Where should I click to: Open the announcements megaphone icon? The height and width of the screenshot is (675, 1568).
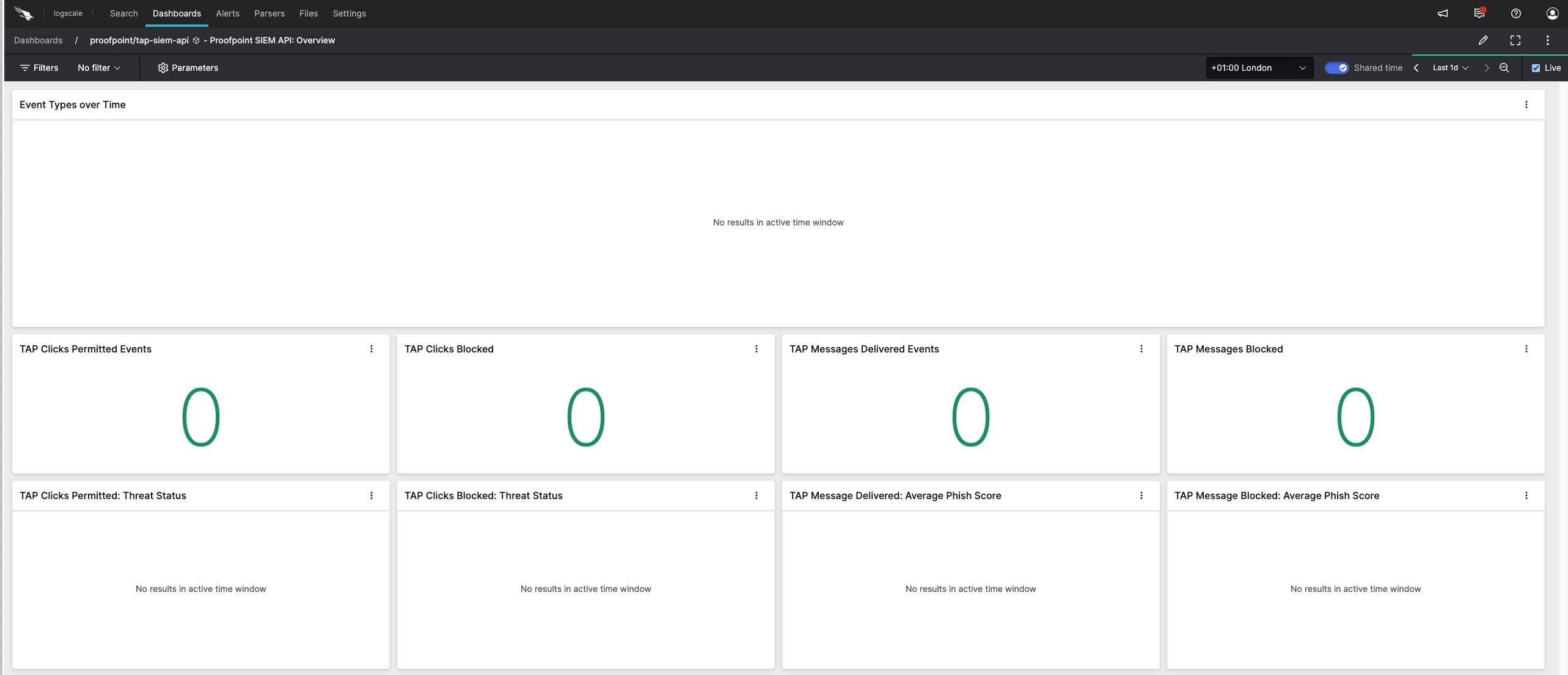[x=1443, y=13]
